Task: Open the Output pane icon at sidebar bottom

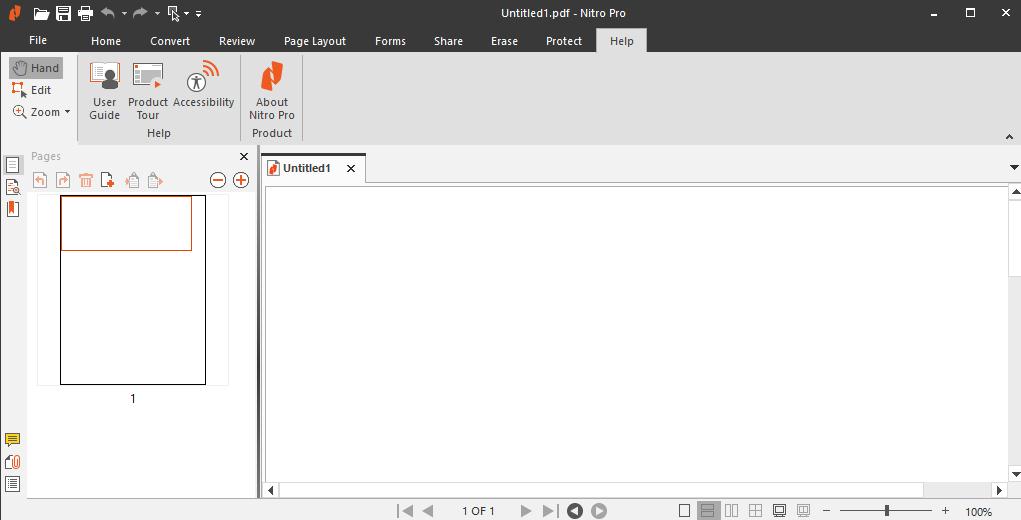Action: pos(12,484)
